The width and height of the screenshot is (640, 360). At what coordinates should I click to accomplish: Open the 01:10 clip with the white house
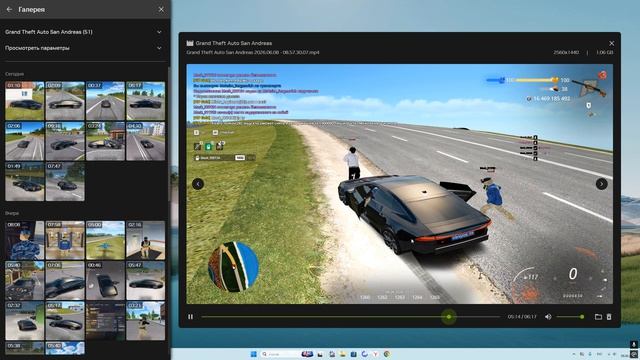click(x=24, y=101)
